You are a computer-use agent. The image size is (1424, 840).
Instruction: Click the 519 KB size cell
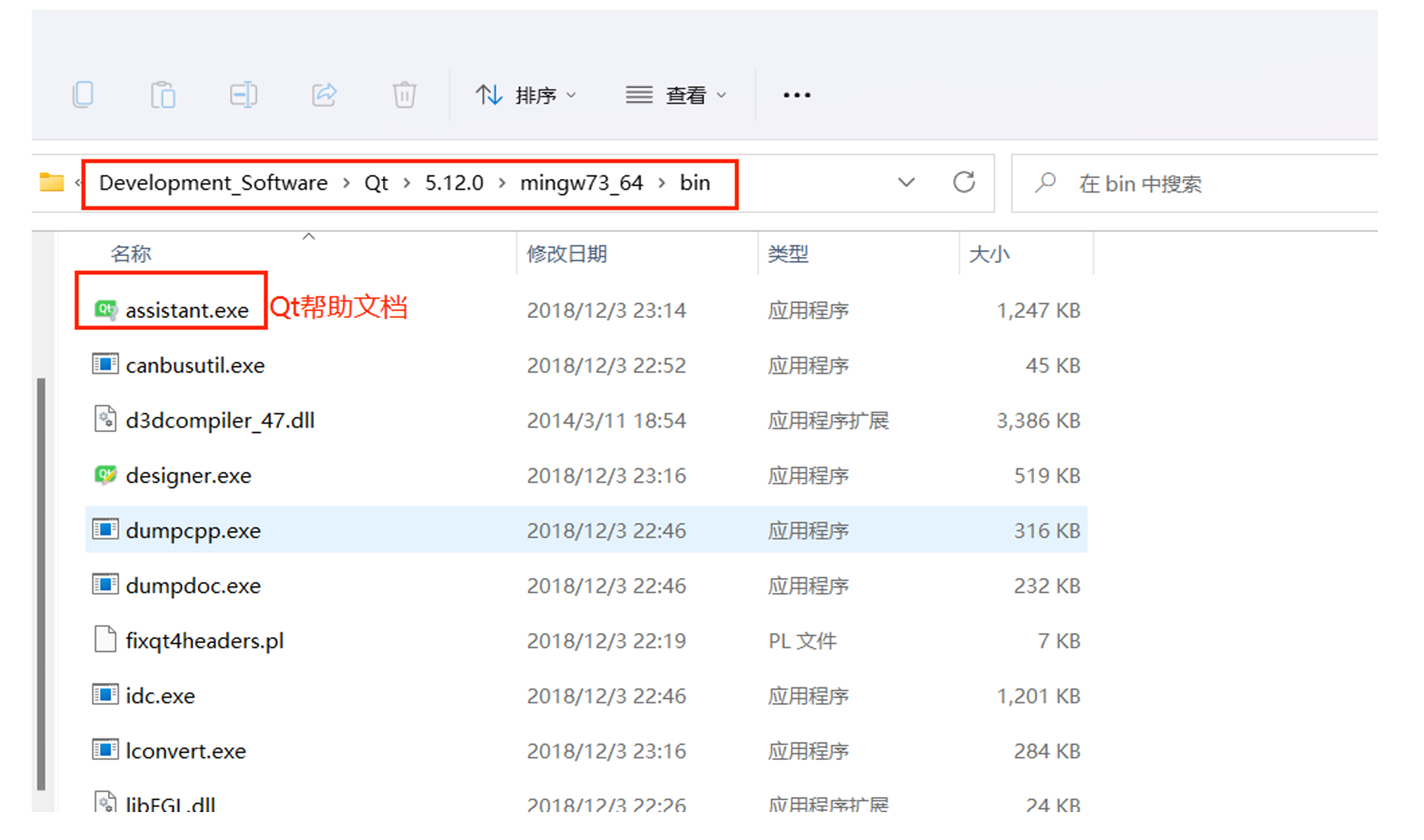click(1047, 476)
